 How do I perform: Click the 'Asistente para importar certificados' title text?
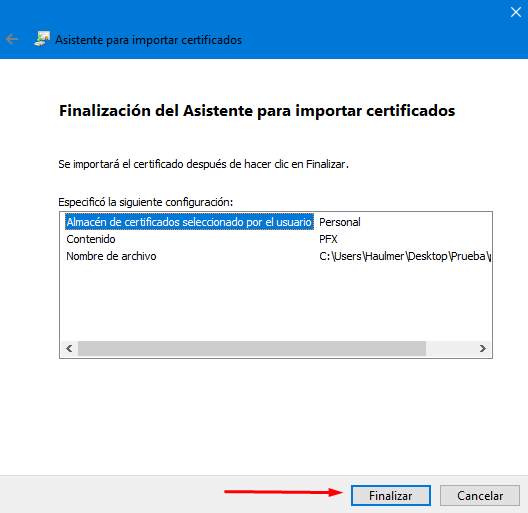pos(148,40)
